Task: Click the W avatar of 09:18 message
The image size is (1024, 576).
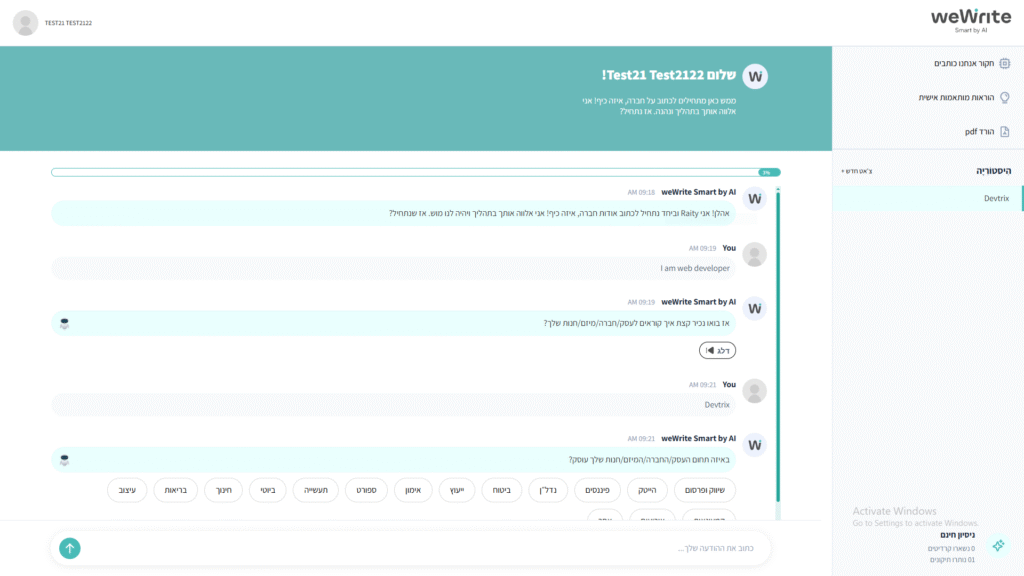Action: [x=755, y=199]
